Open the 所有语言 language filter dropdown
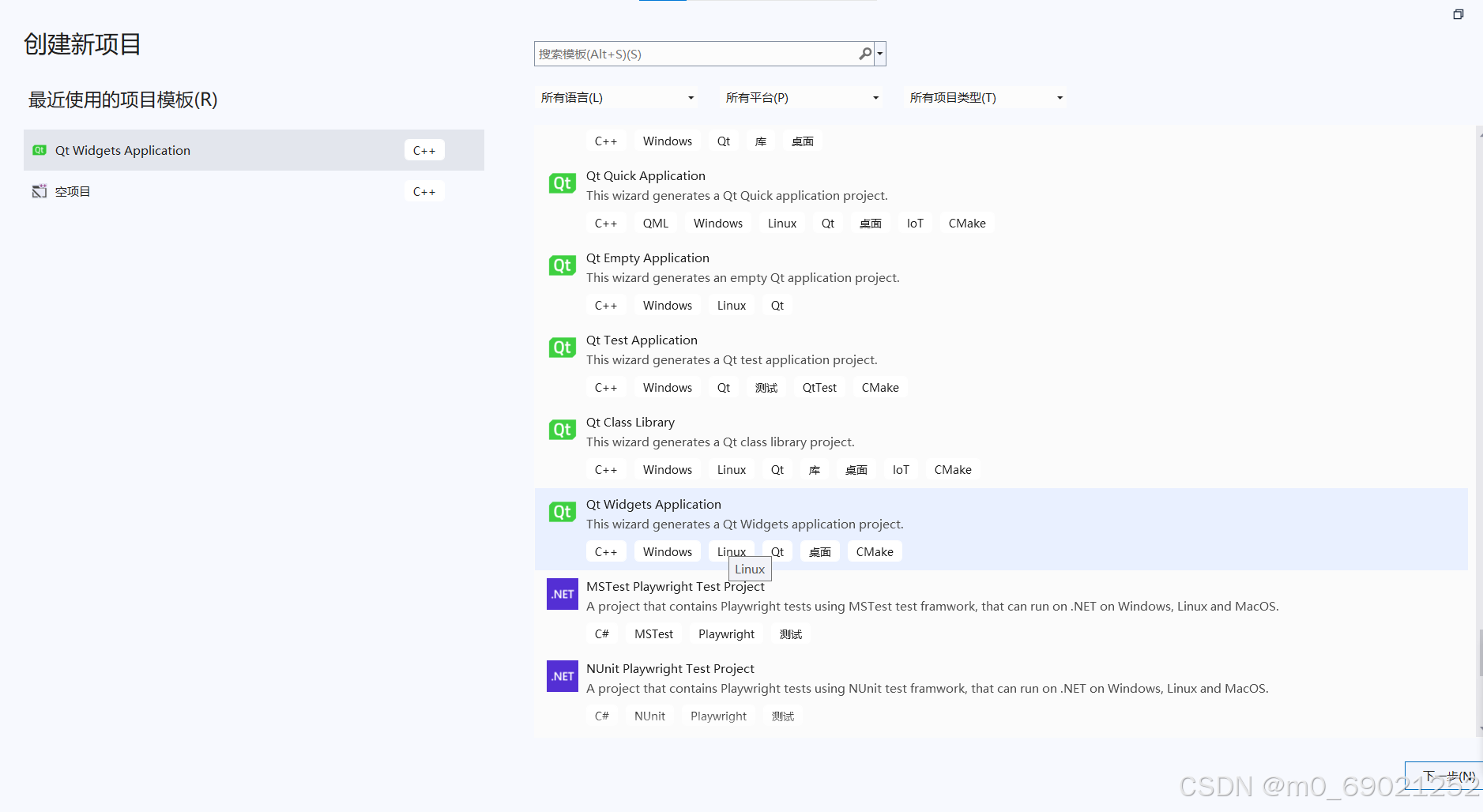The height and width of the screenshot is (812, 1483). tap(617, 98)
